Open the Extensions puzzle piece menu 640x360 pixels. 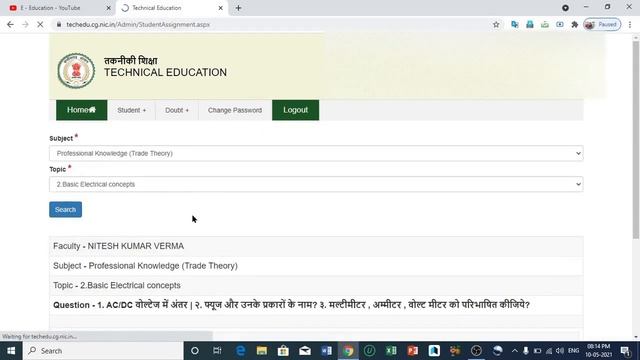pyautogui.click(x=575, y=24)
